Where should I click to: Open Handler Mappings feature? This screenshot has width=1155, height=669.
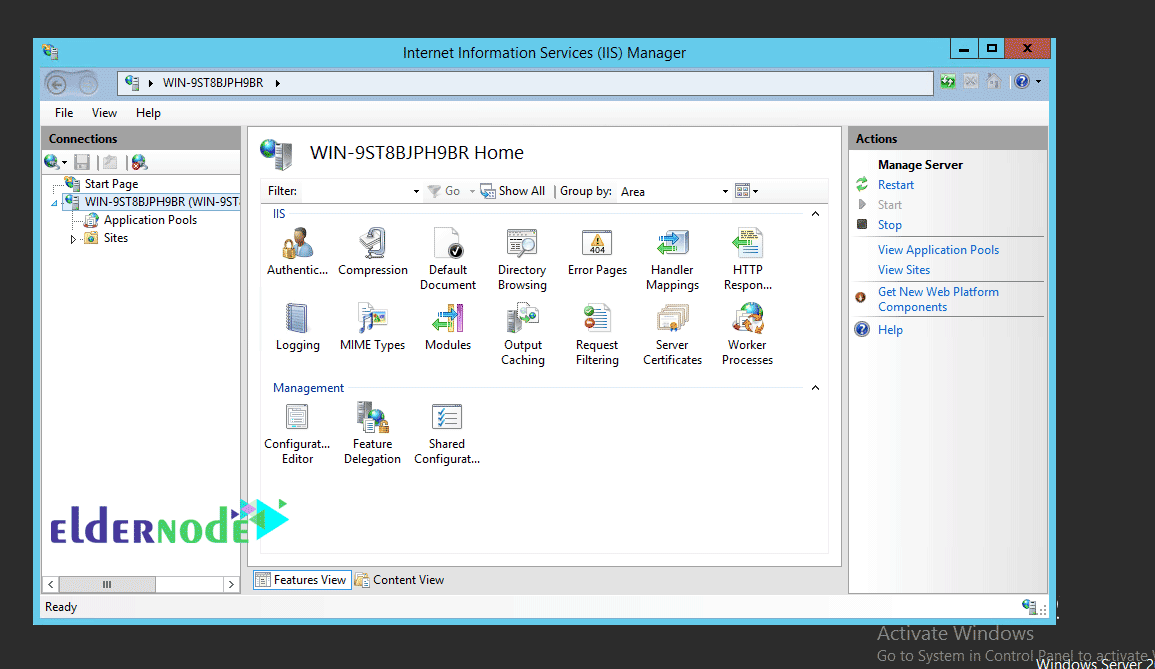pos(673,259)
